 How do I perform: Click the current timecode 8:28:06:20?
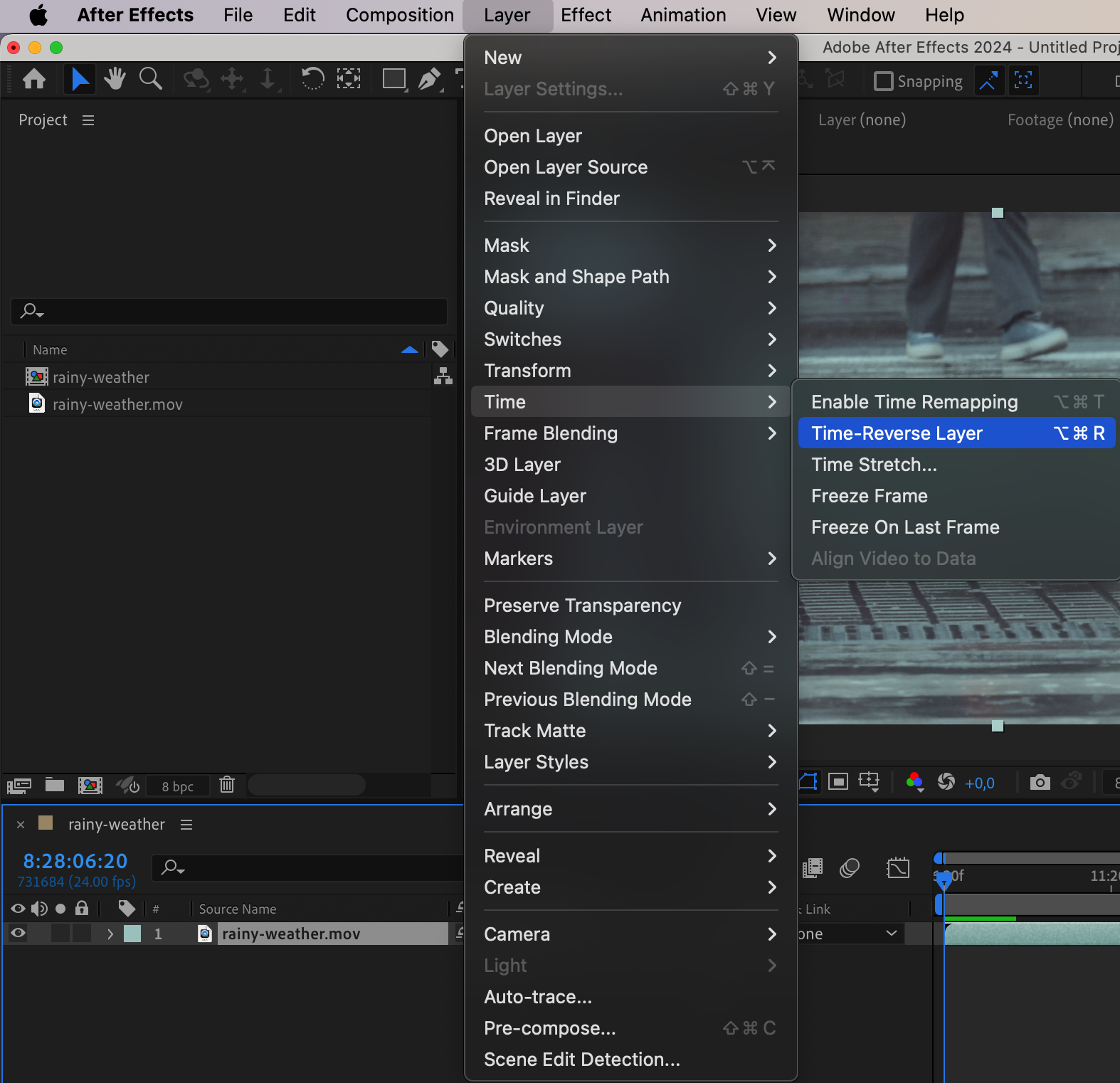coord(75,861)
